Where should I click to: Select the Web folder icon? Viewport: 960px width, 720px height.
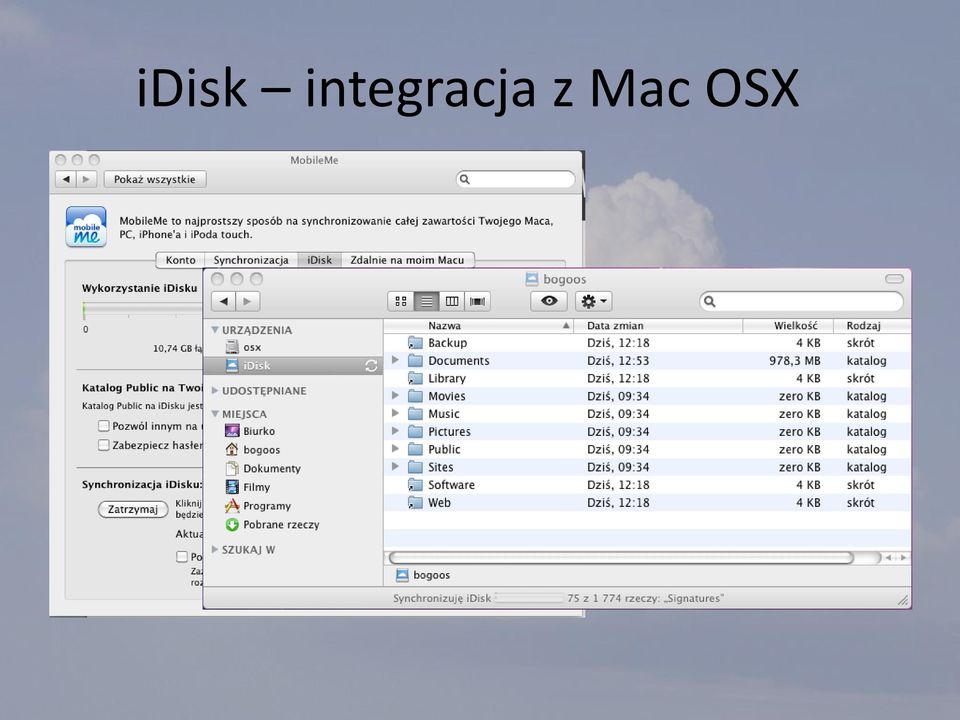[415, 503]
